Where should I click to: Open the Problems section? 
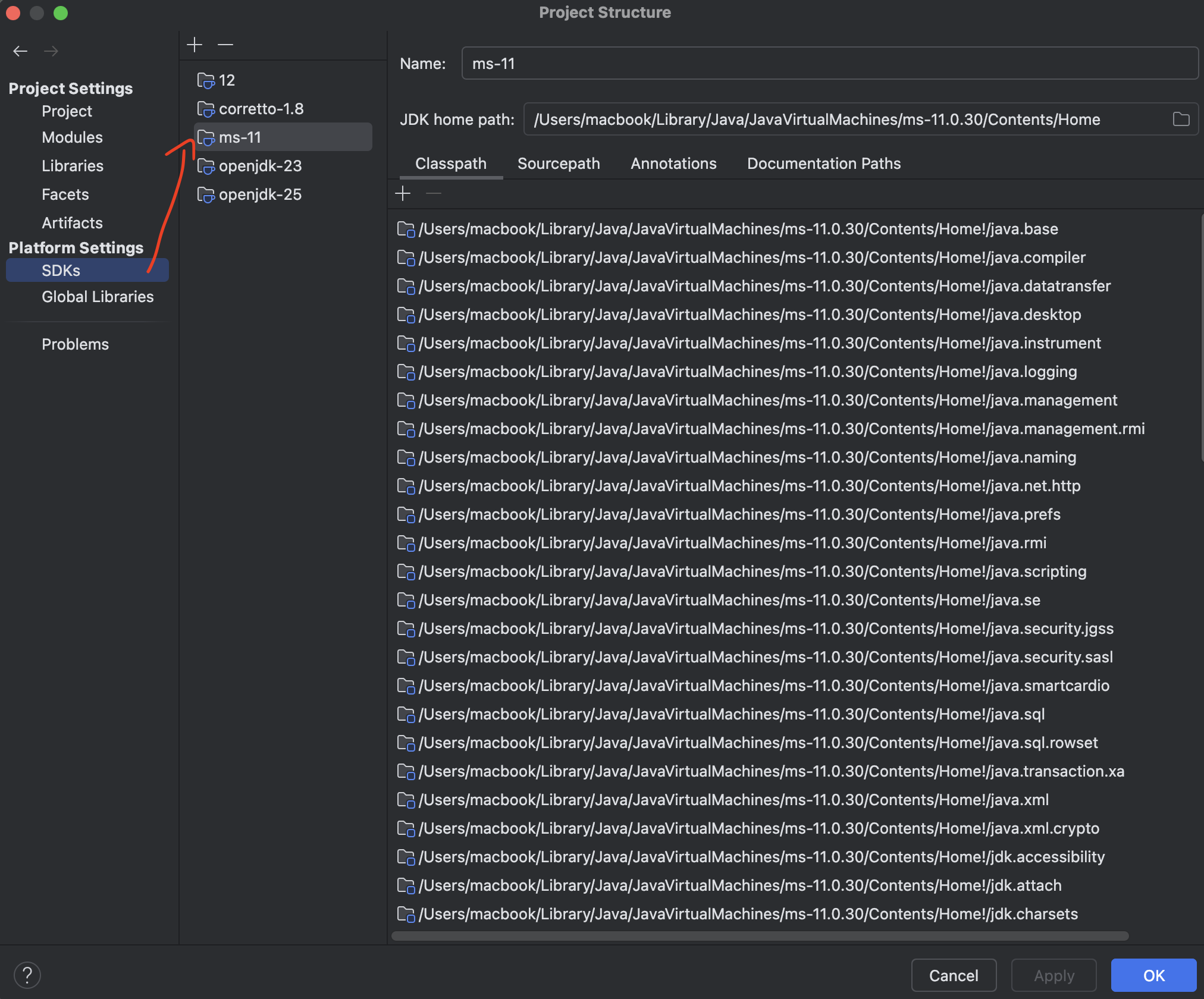(x=75, y=344)
